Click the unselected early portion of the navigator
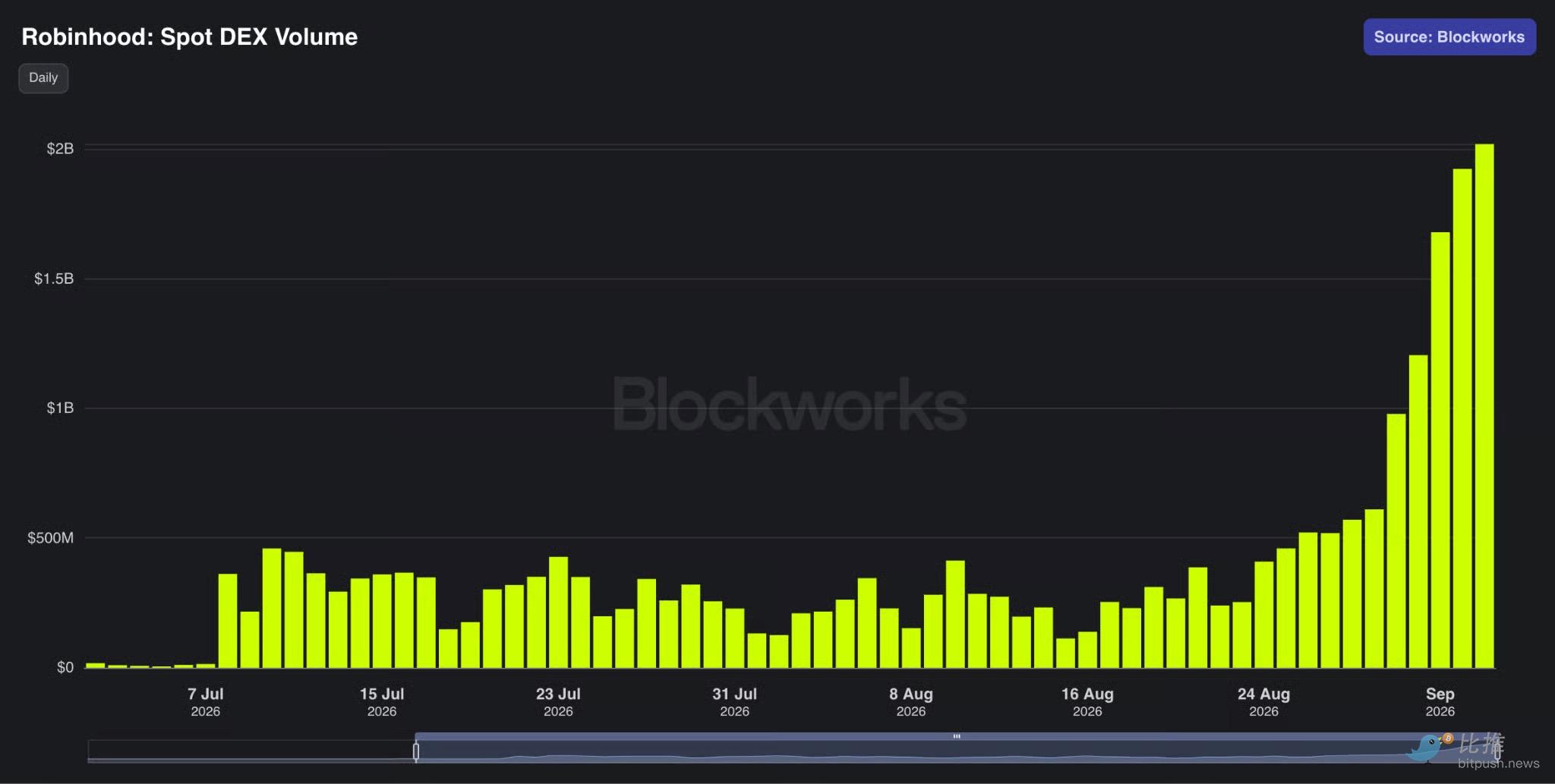Image resolution: width=1555 pixels, height=784 pixels. [x=251, y=751]
